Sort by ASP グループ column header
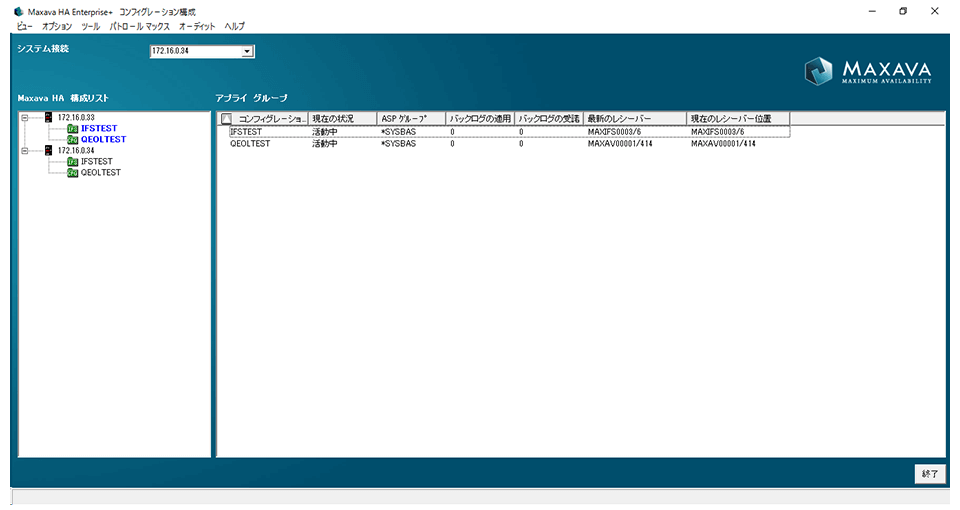 pos(411,119)
